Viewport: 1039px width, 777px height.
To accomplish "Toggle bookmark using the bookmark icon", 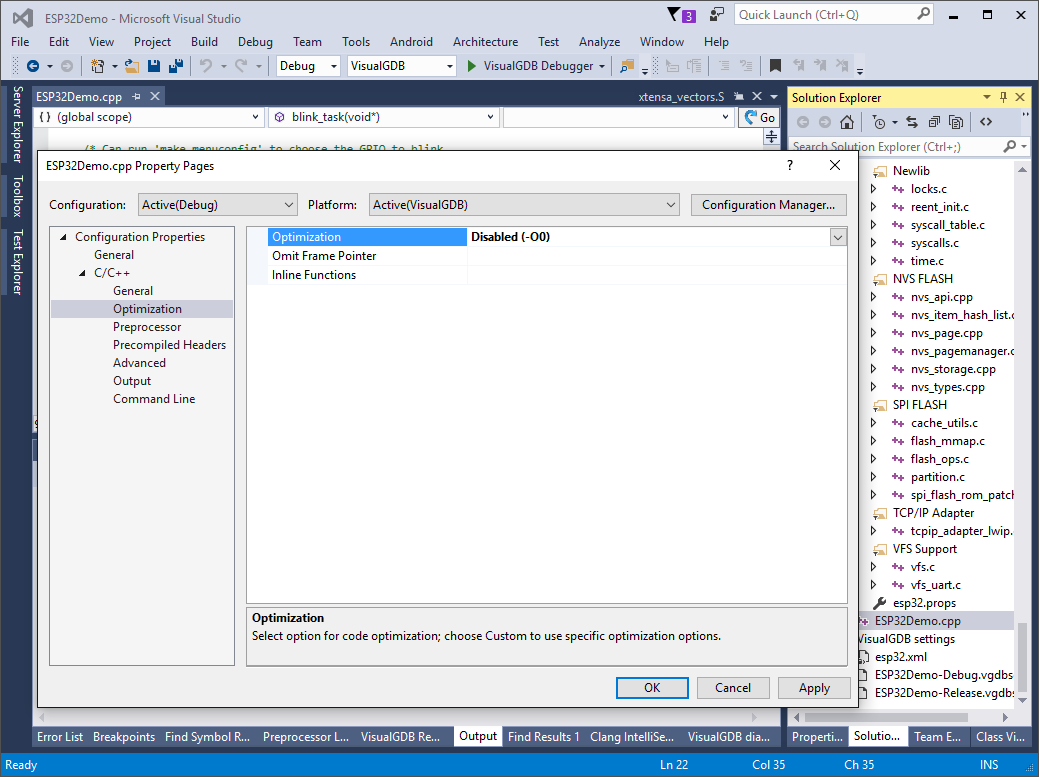I will (x=775, y=66).
